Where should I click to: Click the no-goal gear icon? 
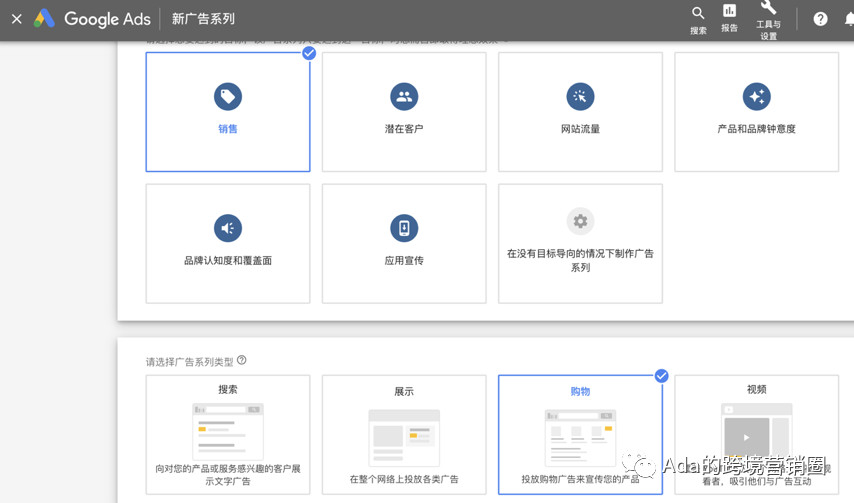pos(581,221)
